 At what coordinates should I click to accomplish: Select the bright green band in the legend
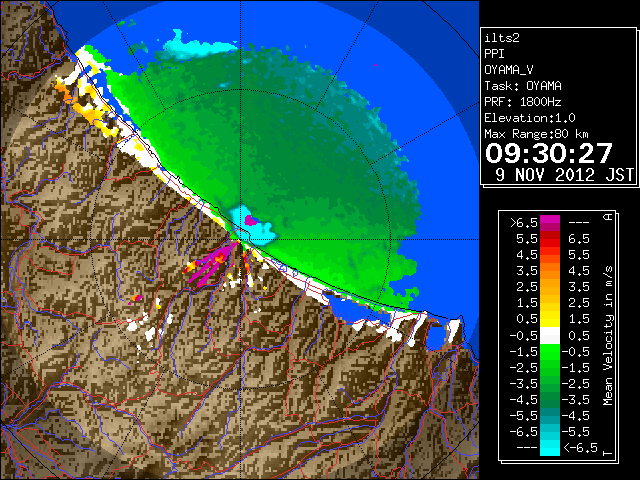(x=550, y=352)
